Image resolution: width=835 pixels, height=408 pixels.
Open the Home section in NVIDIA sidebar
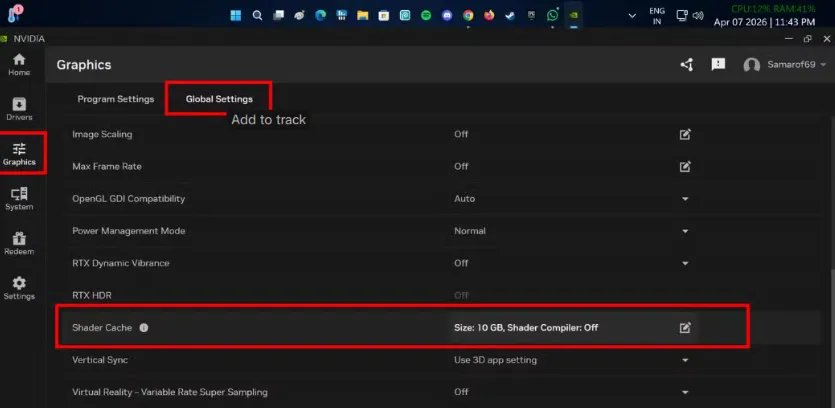point(19,64)
